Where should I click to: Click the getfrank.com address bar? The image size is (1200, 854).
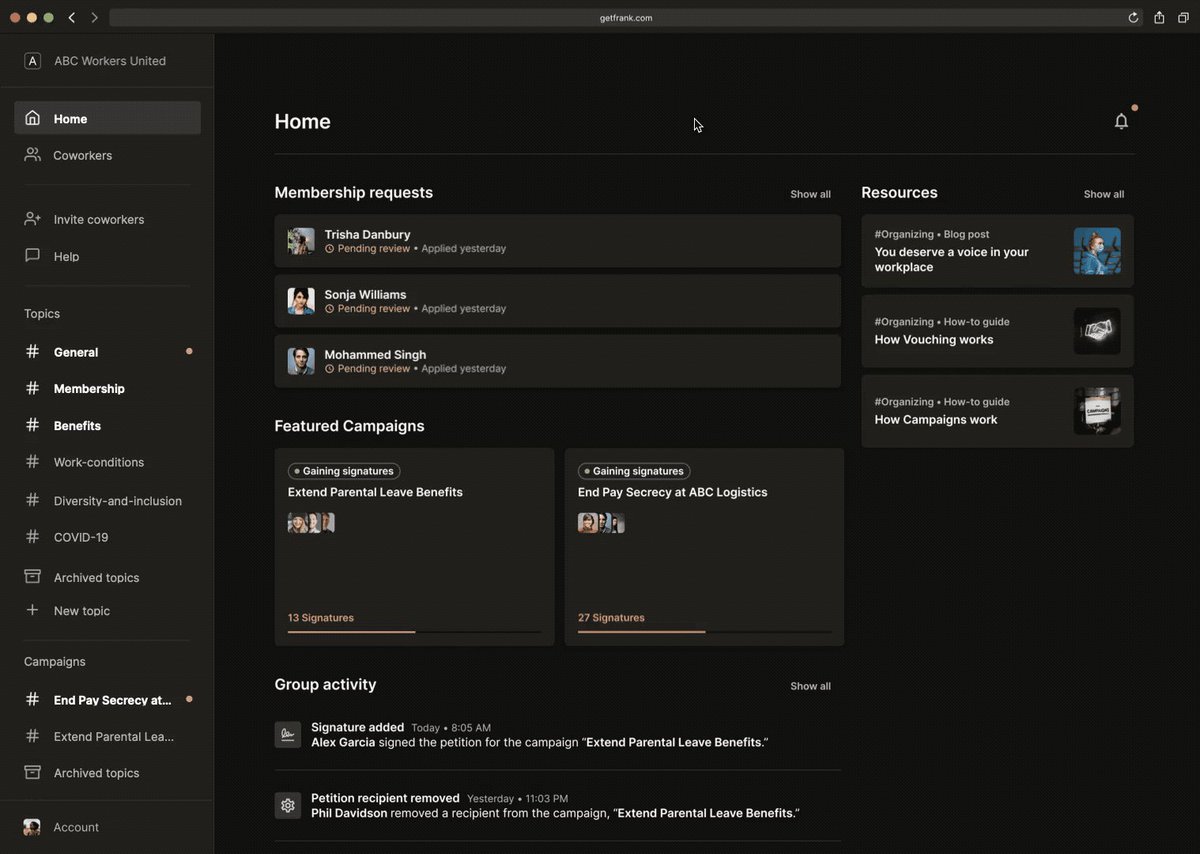(x=626, y=18)
